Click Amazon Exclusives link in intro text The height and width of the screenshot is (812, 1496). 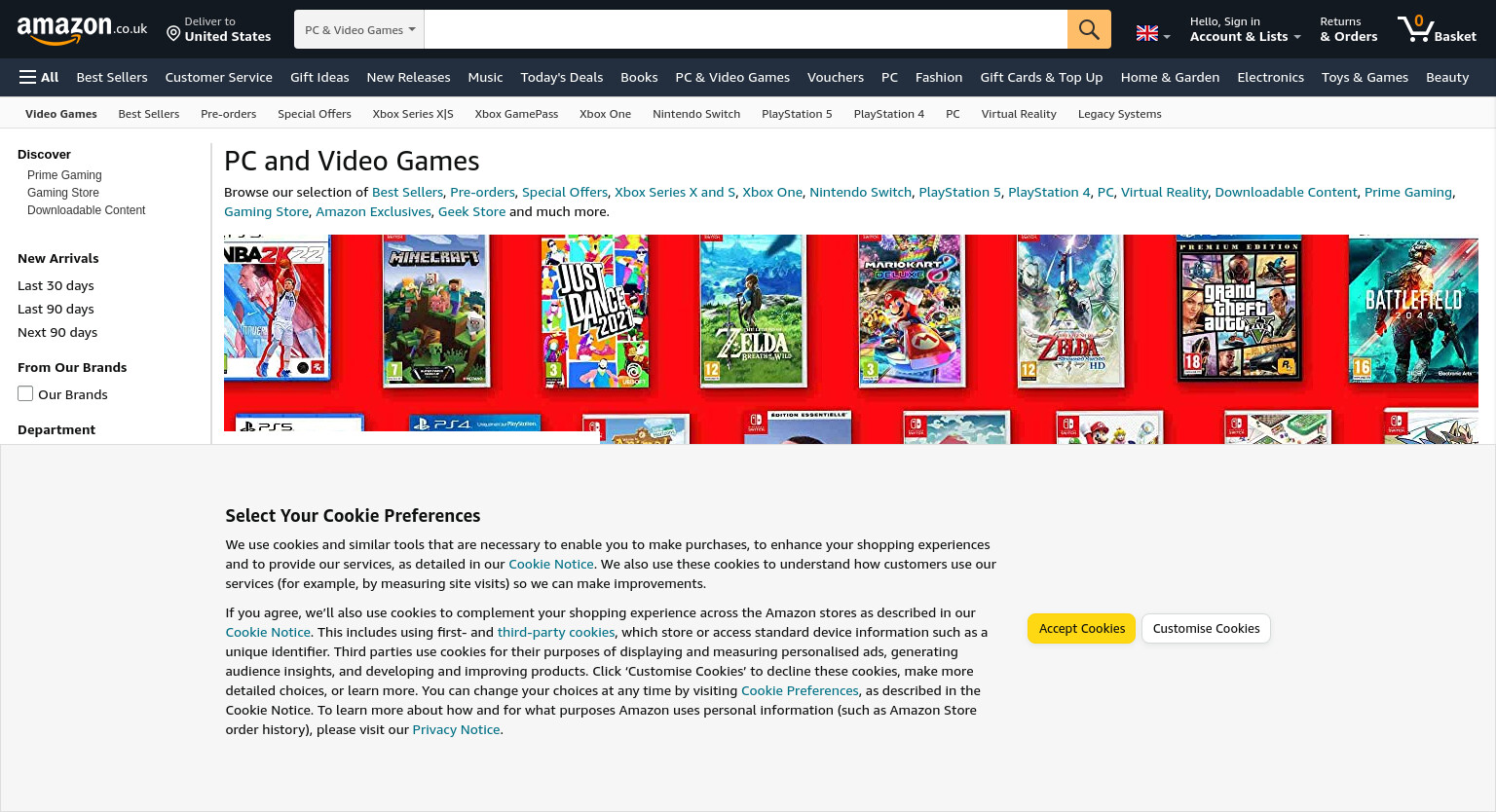tap(373, 211)
